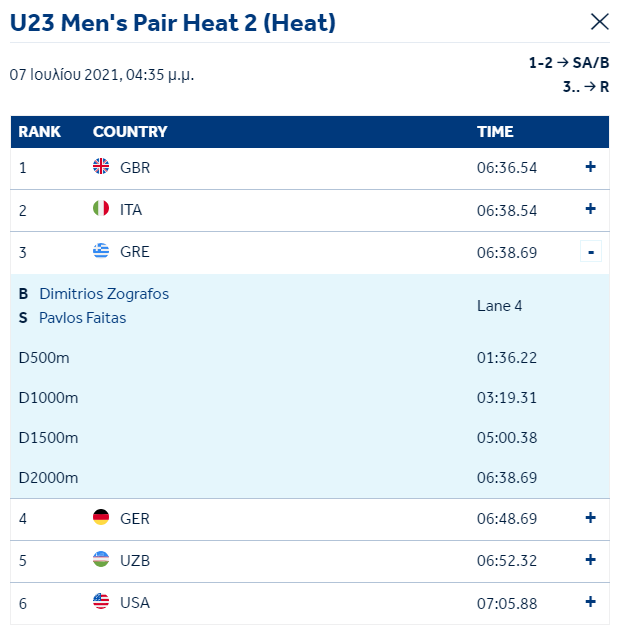The width and height of the screenshot is (618, 629).
Task: Click the Italy flag icon
Action: pos(101,208)
